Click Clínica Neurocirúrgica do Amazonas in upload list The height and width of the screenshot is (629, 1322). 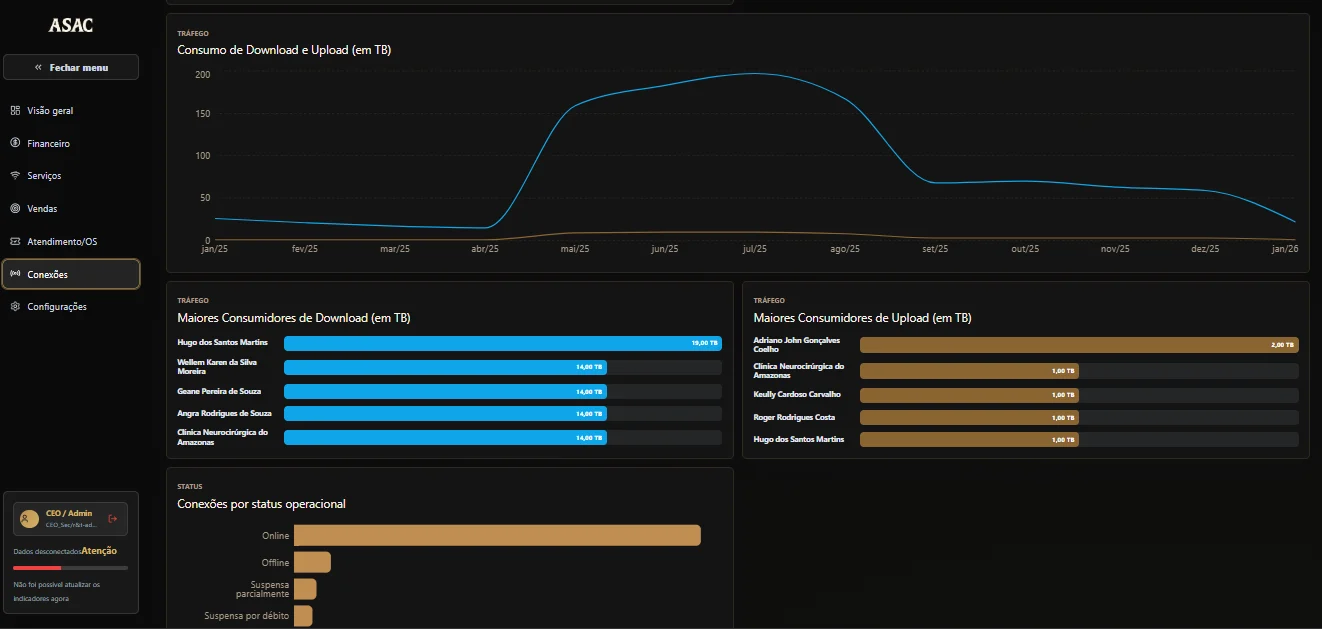point(799,371)
